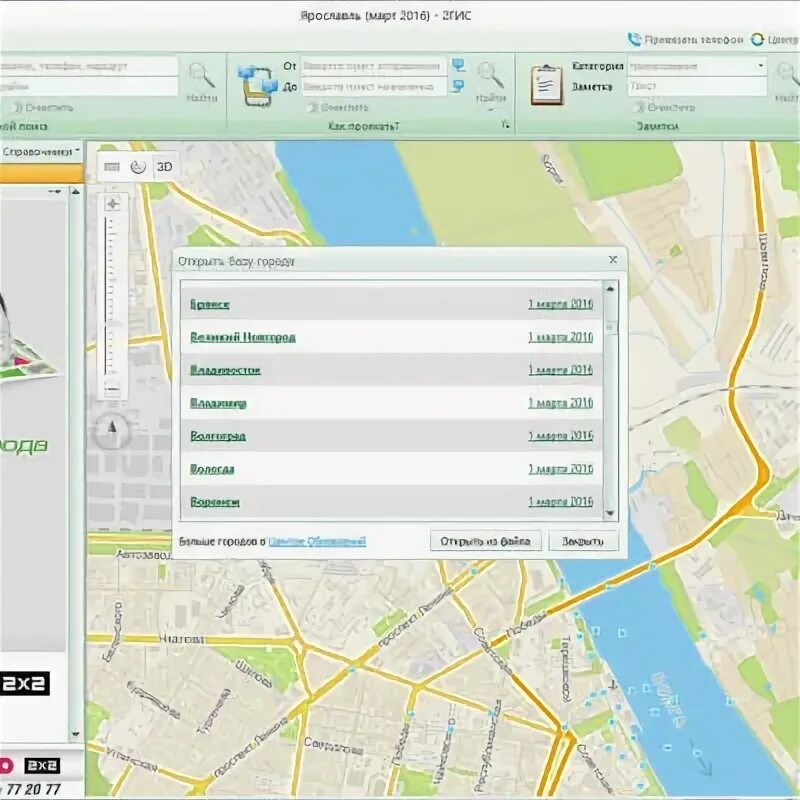
Task: Click the left panel scroll down arrow
Action: [x=76, y=734]
